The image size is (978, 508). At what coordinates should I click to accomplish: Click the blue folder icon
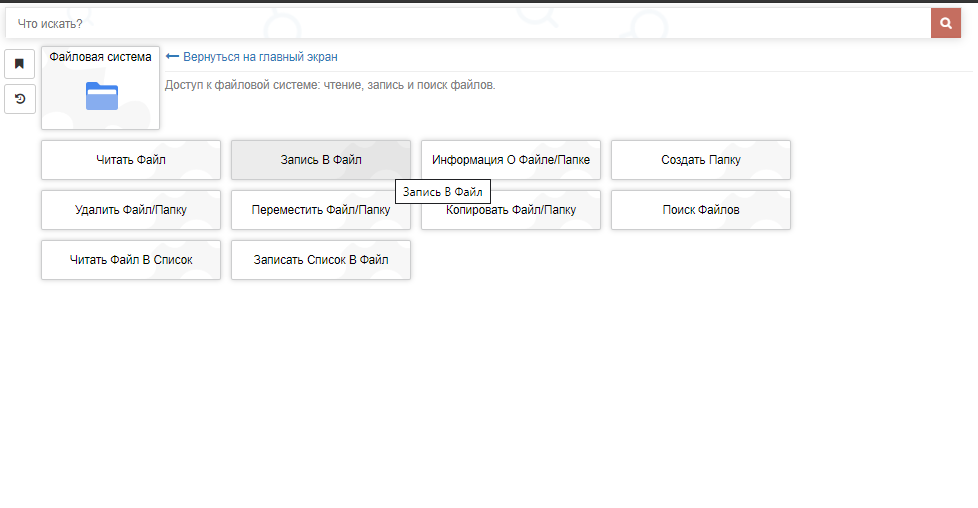101,96
